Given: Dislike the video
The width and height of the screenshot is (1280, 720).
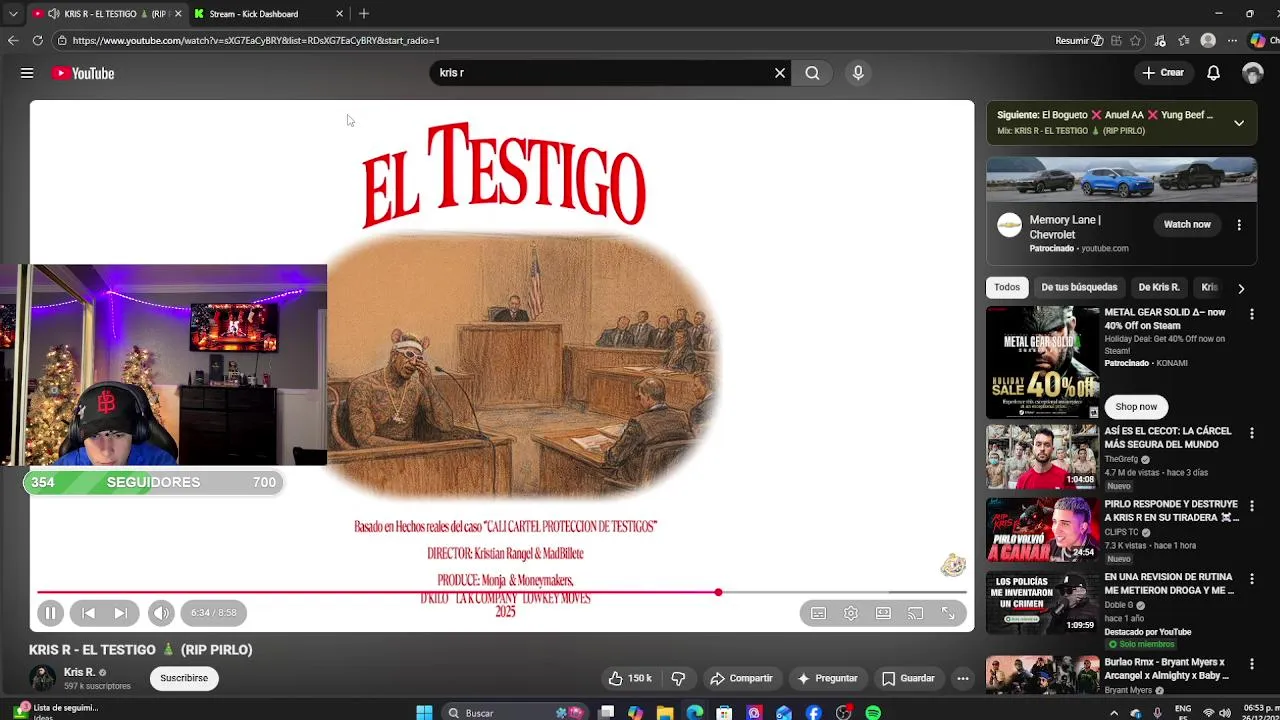Looking at the screenshot, I should 678,678.
